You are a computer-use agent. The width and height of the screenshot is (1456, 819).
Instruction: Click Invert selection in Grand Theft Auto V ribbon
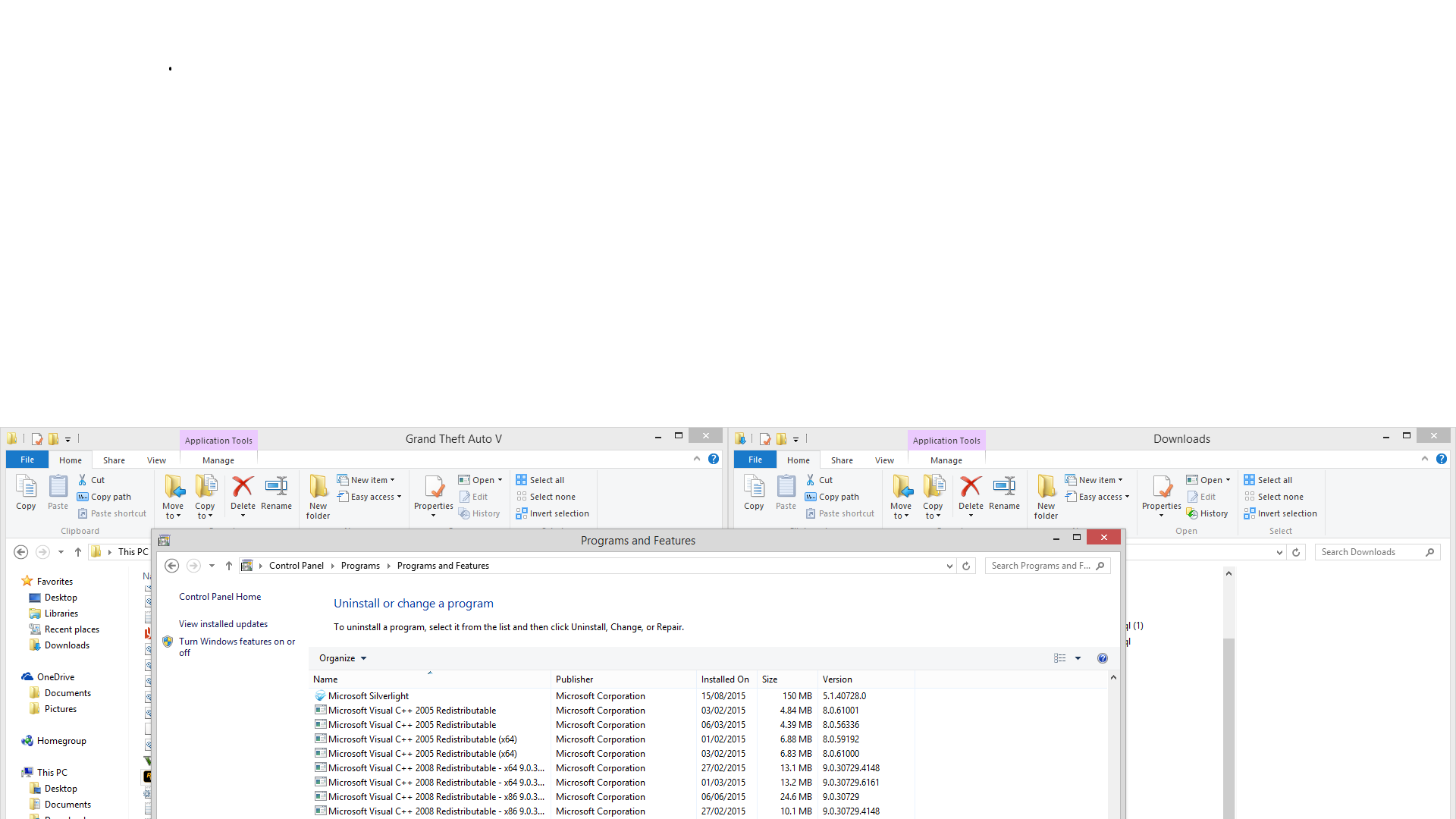(x=552, y=513)
